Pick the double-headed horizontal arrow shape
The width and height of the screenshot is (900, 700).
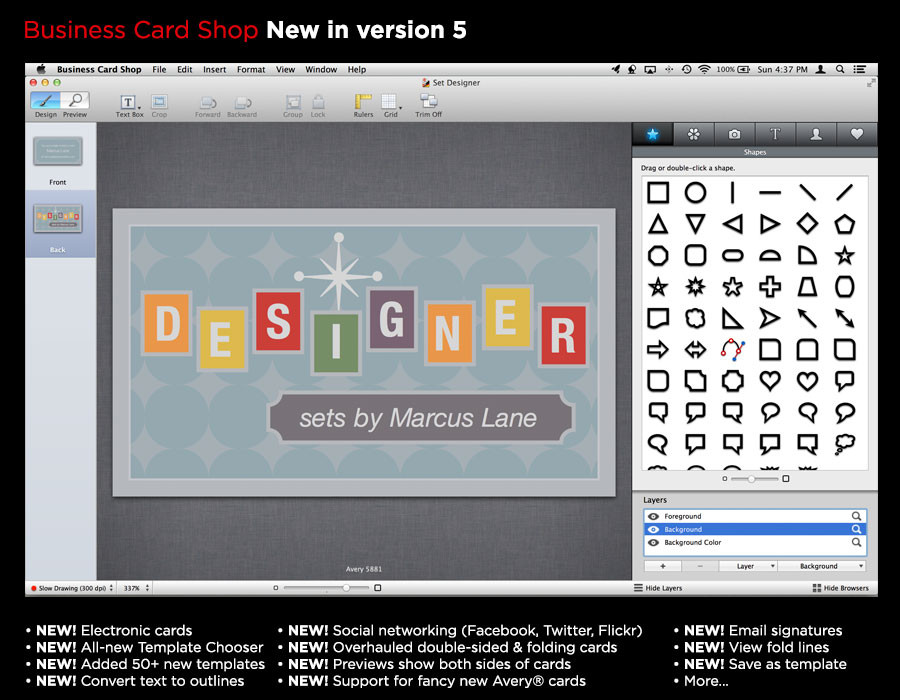(695, 349)
